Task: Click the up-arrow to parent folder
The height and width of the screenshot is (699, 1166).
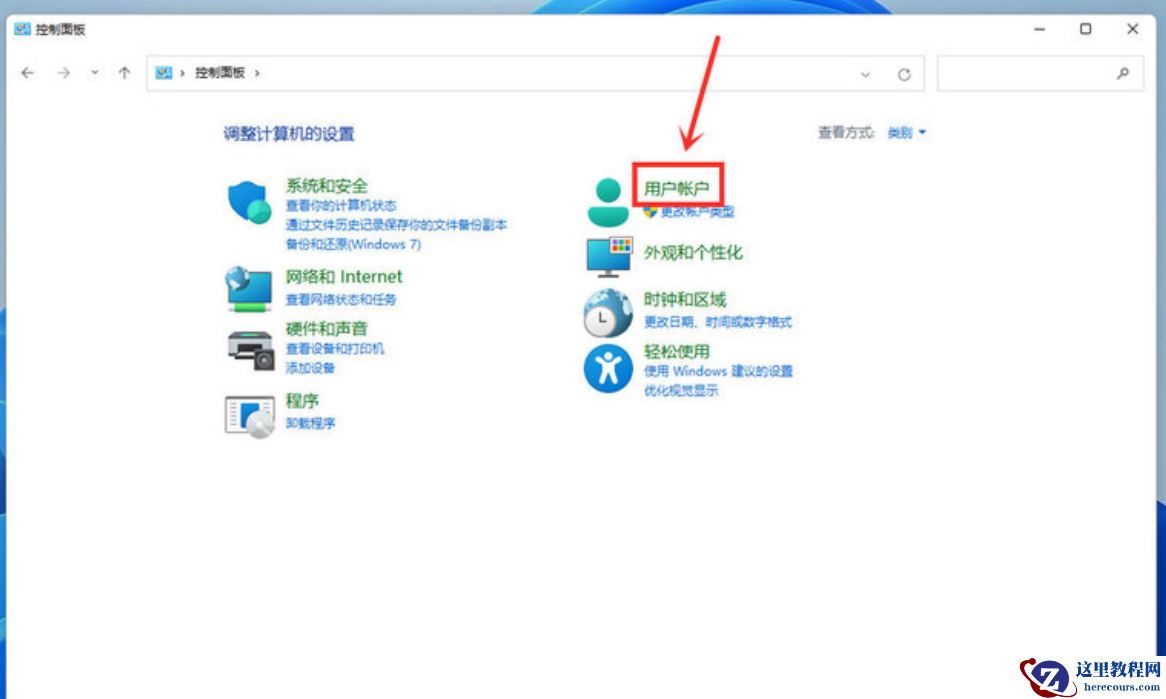Action: (x=122, y=72)
